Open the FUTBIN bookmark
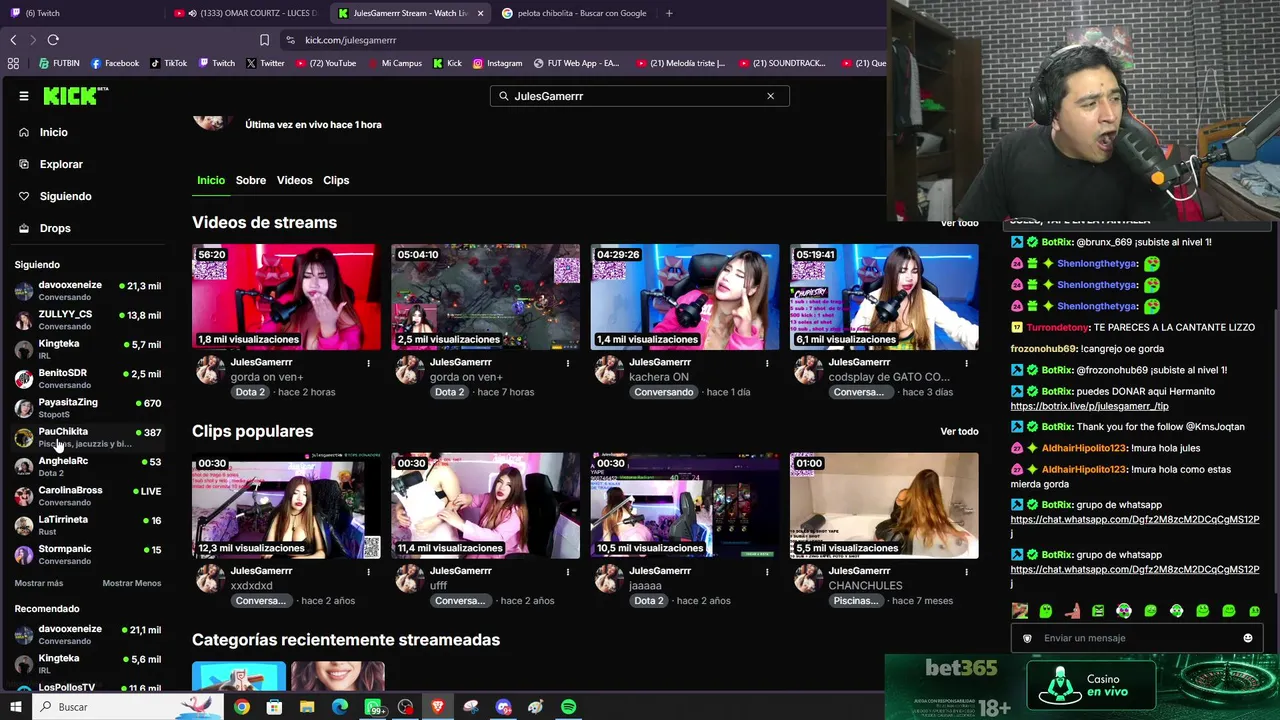This screenshot has height=720, width=1280. 59,63
